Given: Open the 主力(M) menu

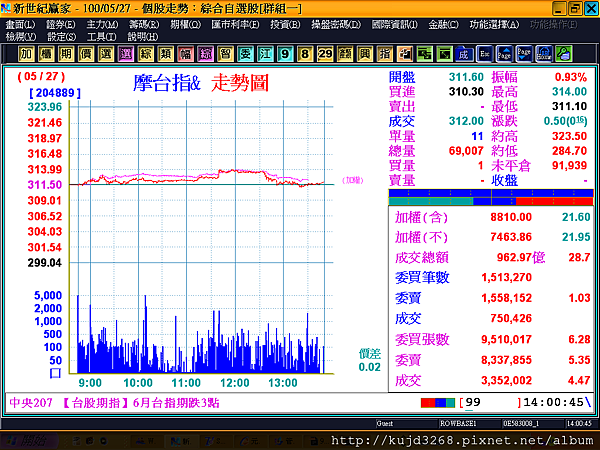Looking at the screenshot, I should [102, 25].
